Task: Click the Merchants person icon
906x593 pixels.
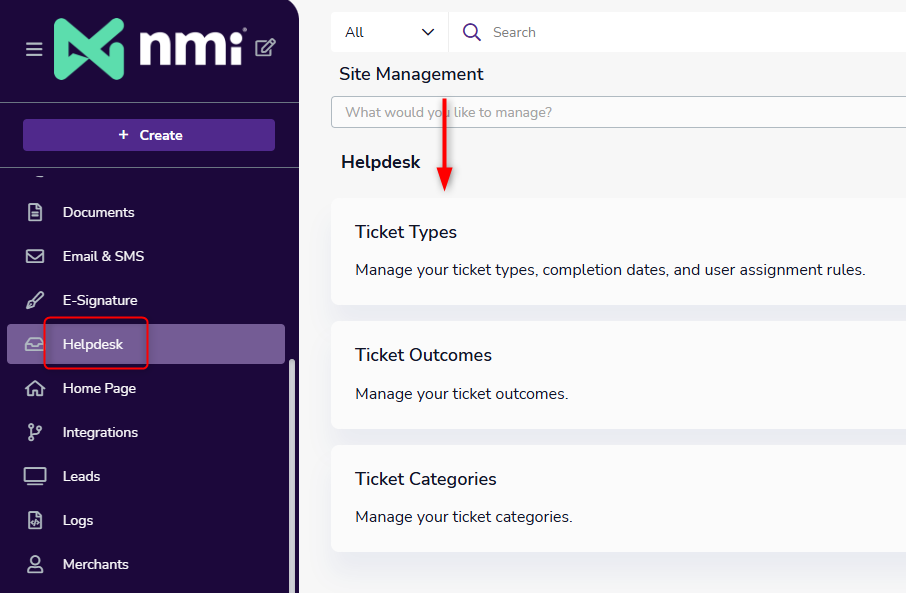Action: 35,564
